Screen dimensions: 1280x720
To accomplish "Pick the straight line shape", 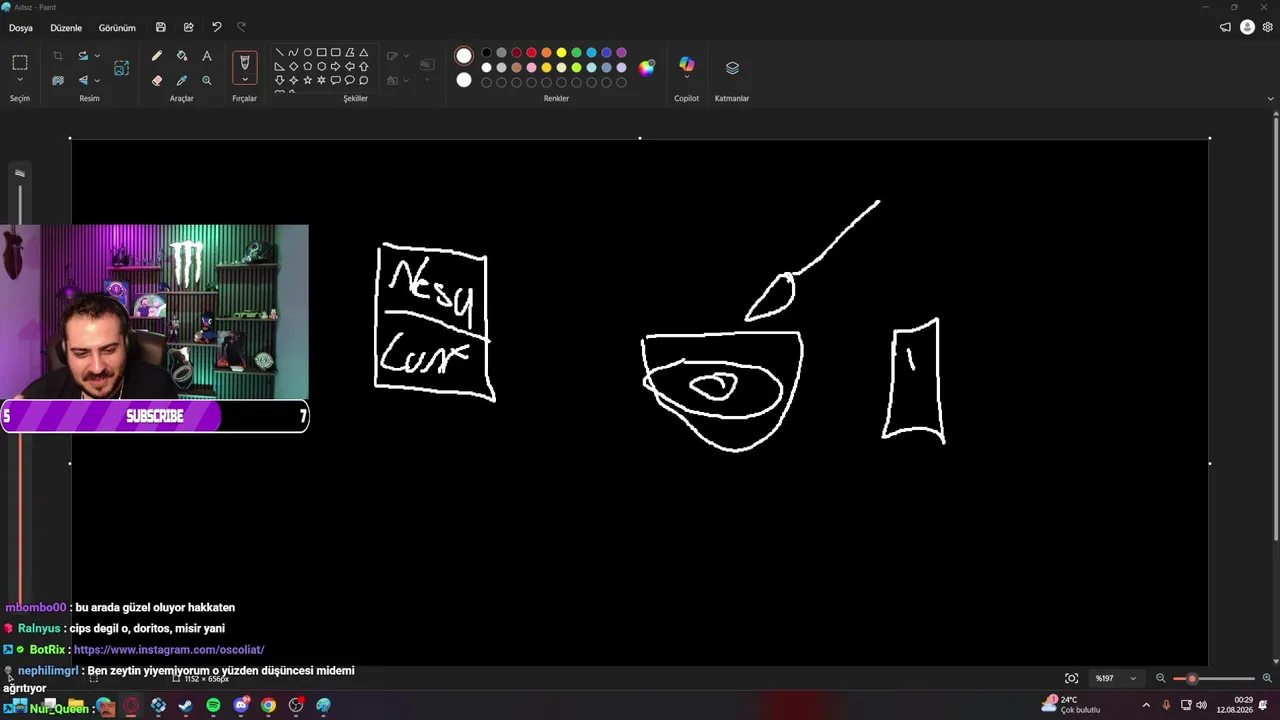I will (279, 52).
